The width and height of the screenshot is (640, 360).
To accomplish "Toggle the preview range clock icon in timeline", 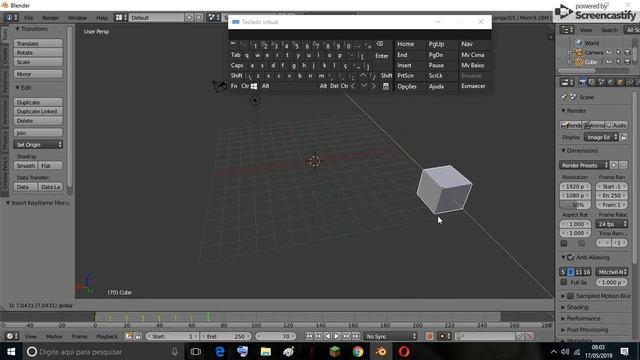I will click(128, 336).
